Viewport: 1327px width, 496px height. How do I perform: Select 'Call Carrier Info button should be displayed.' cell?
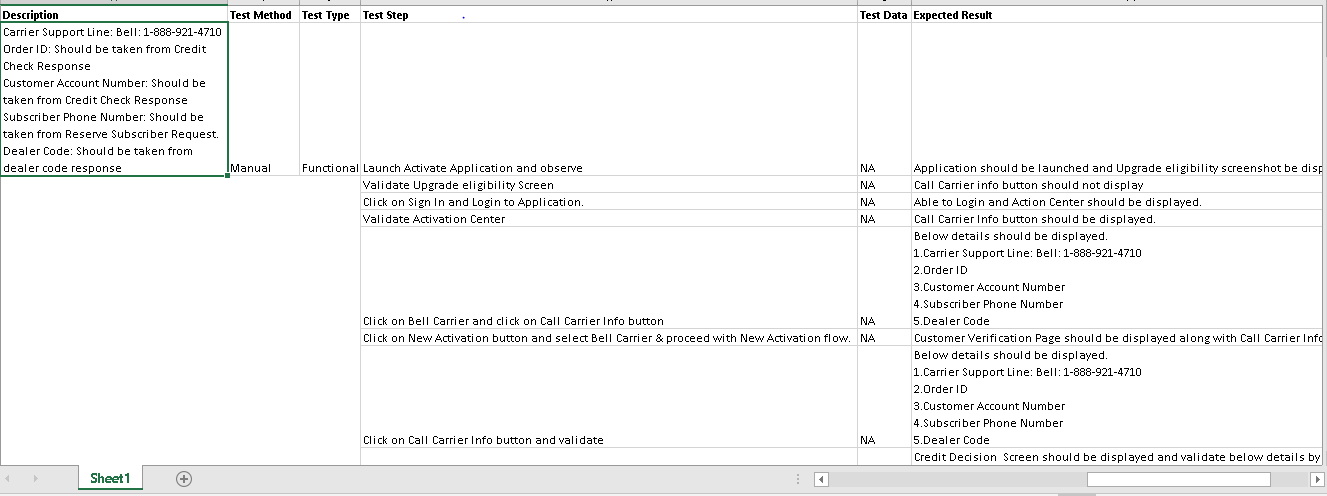point(1119,219)
